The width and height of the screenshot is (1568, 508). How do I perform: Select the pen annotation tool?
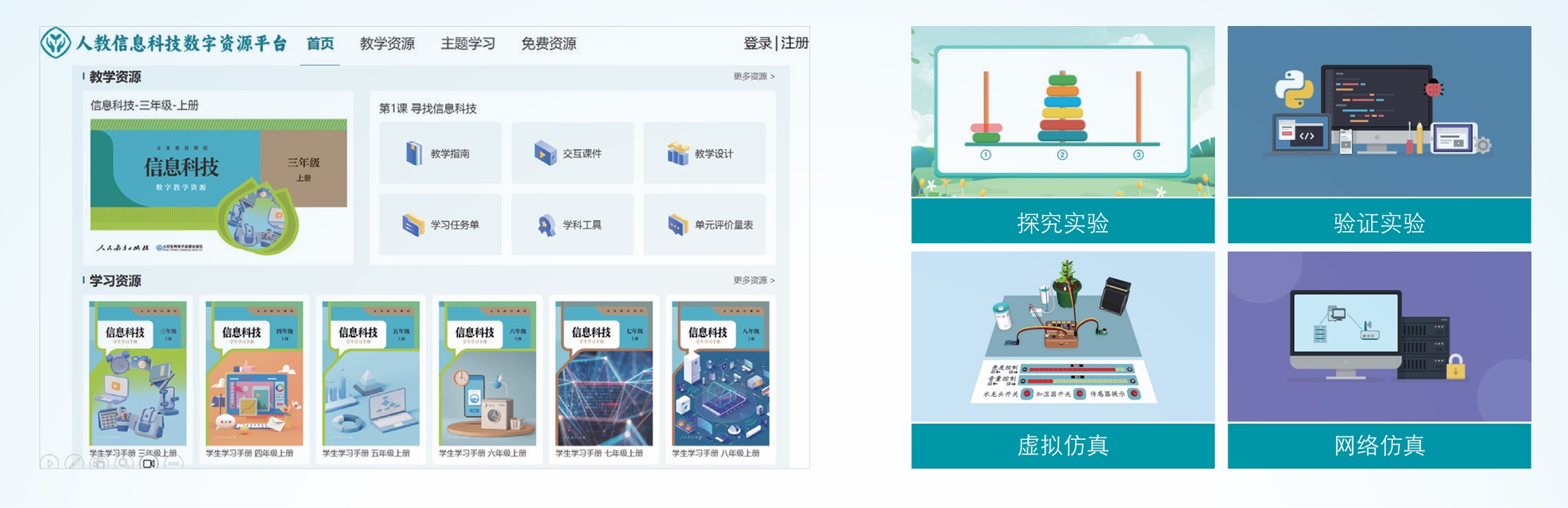[74, 463]
